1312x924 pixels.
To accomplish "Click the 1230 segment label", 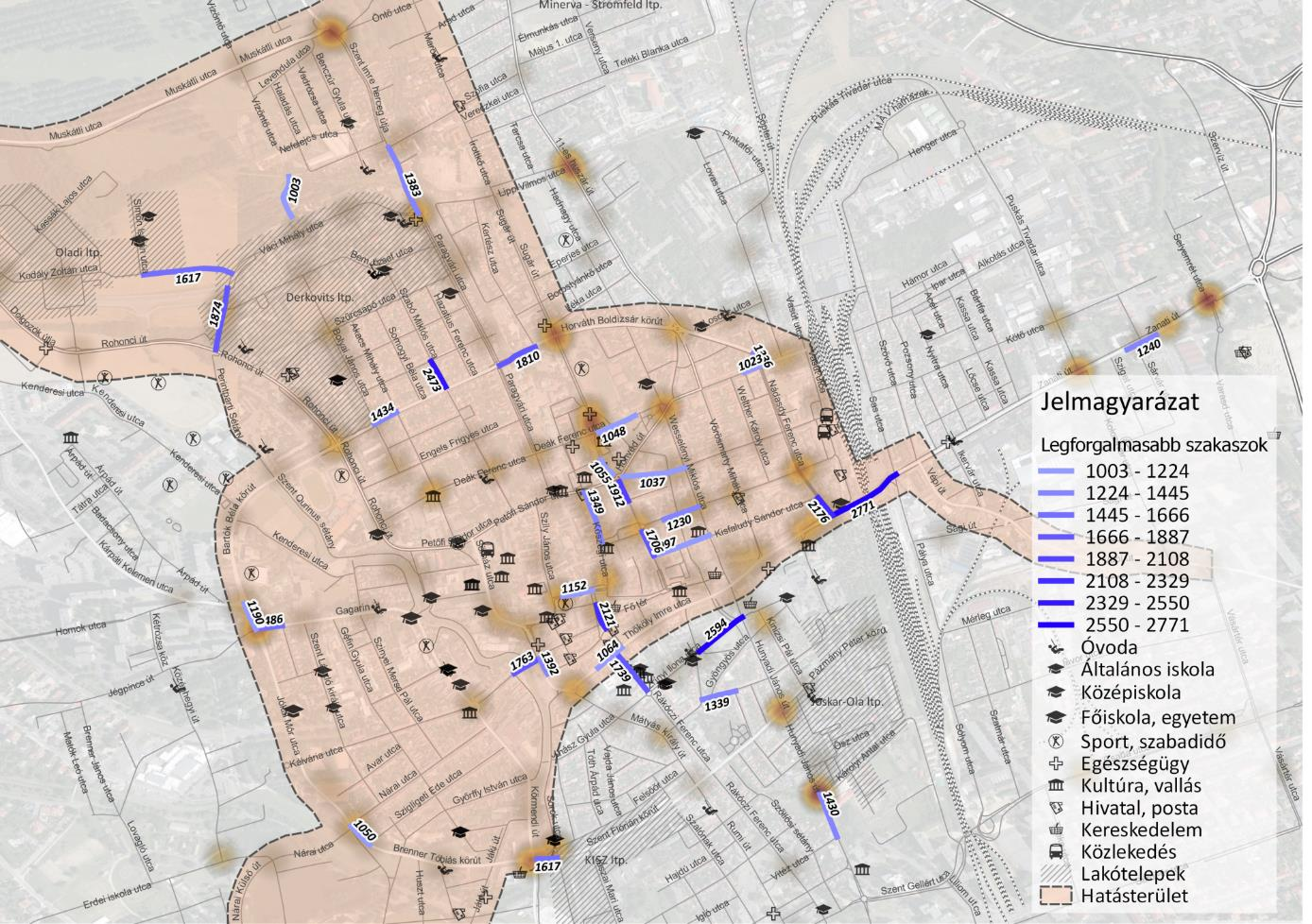I will pos(680,521).
